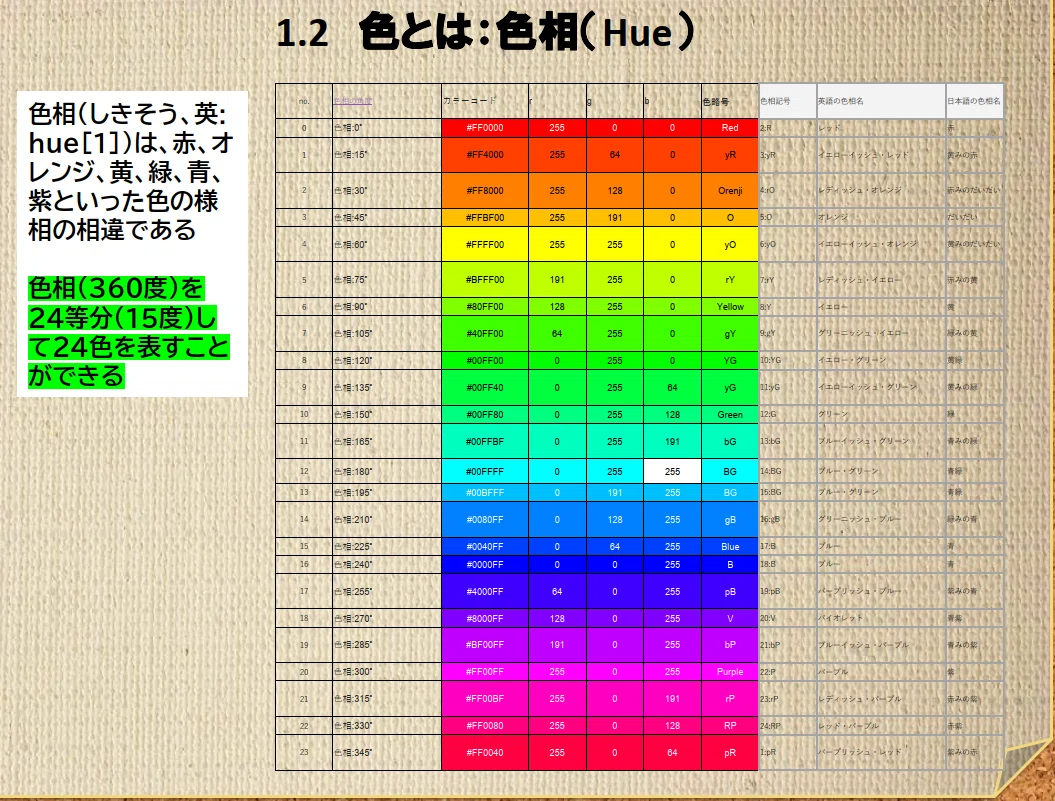Click the yR abbreviation cell
Image resolution: width=1055 pixels, height=801 pixels.
tap(730, 155)
